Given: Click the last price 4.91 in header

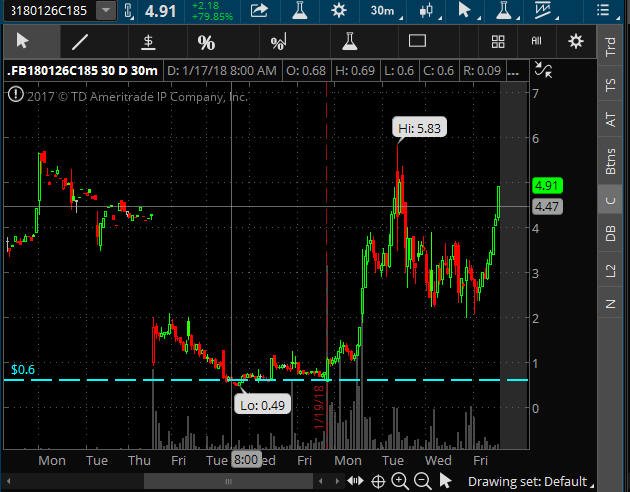Looking at the screenshot, I should click(160, 11).
